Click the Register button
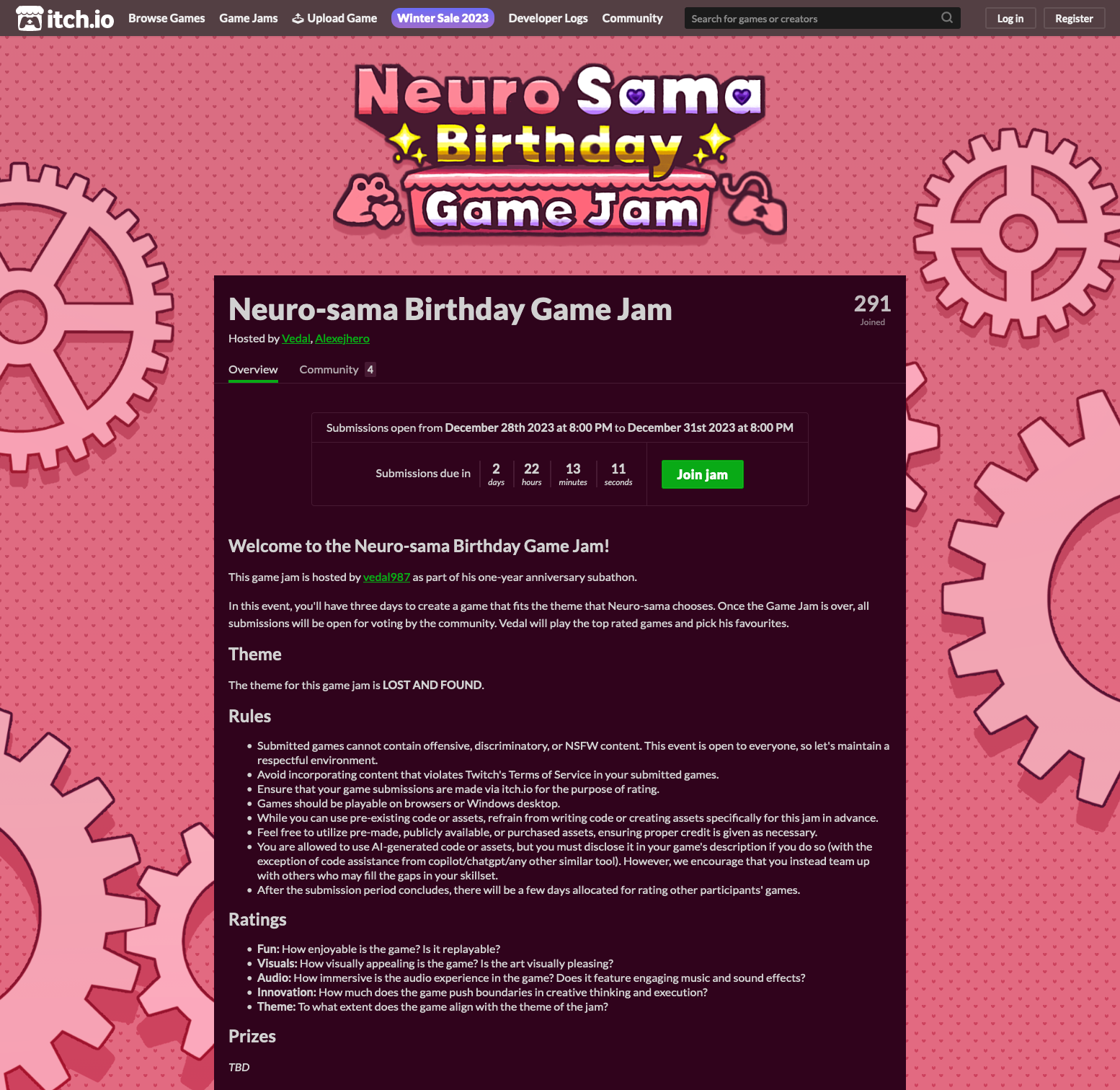The width and height of the screenshot is (1120, 1090). pos(1074,18)
